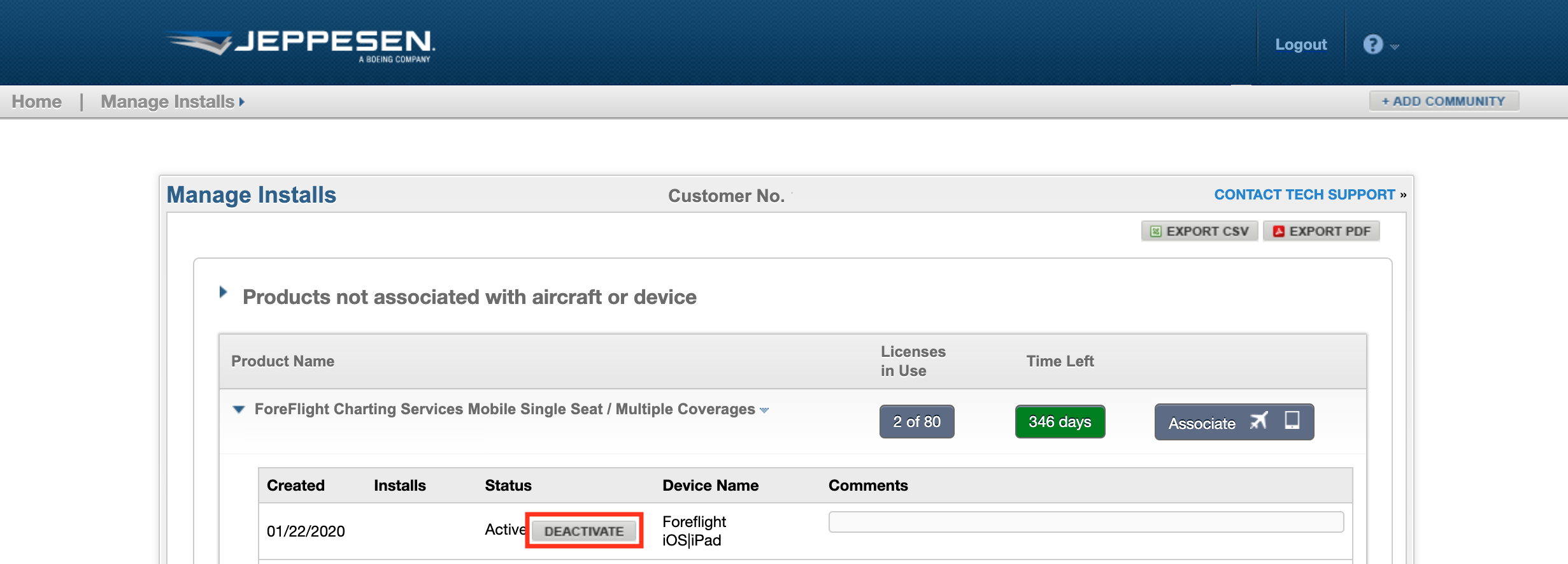Screen dimensions: 1568x564
Task: Click the Manage Installs page heading
Action: click(x=252, y=195)
